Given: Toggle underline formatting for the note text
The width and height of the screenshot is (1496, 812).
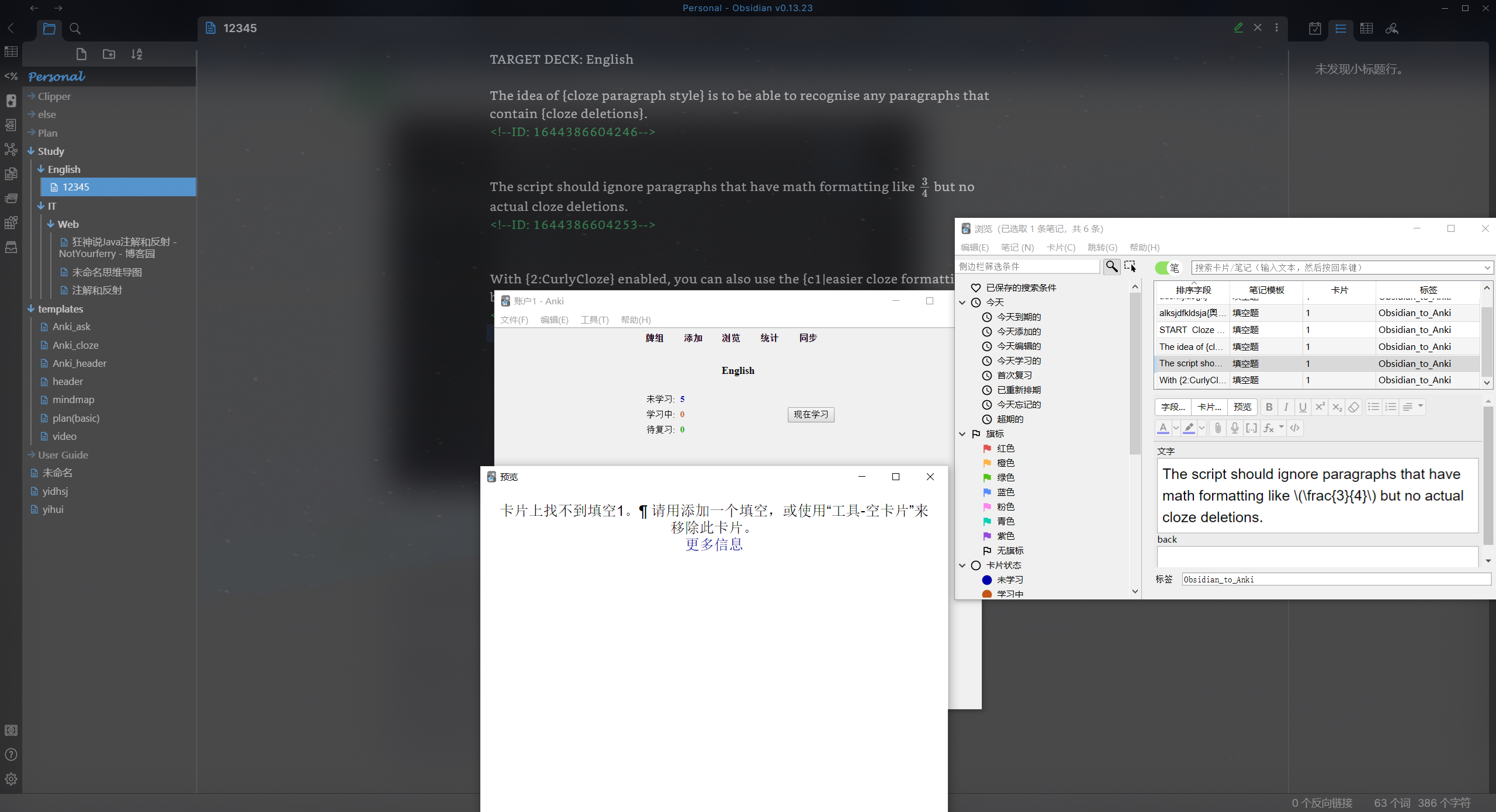Looking at the screenshot, I should coord(1303,407).
